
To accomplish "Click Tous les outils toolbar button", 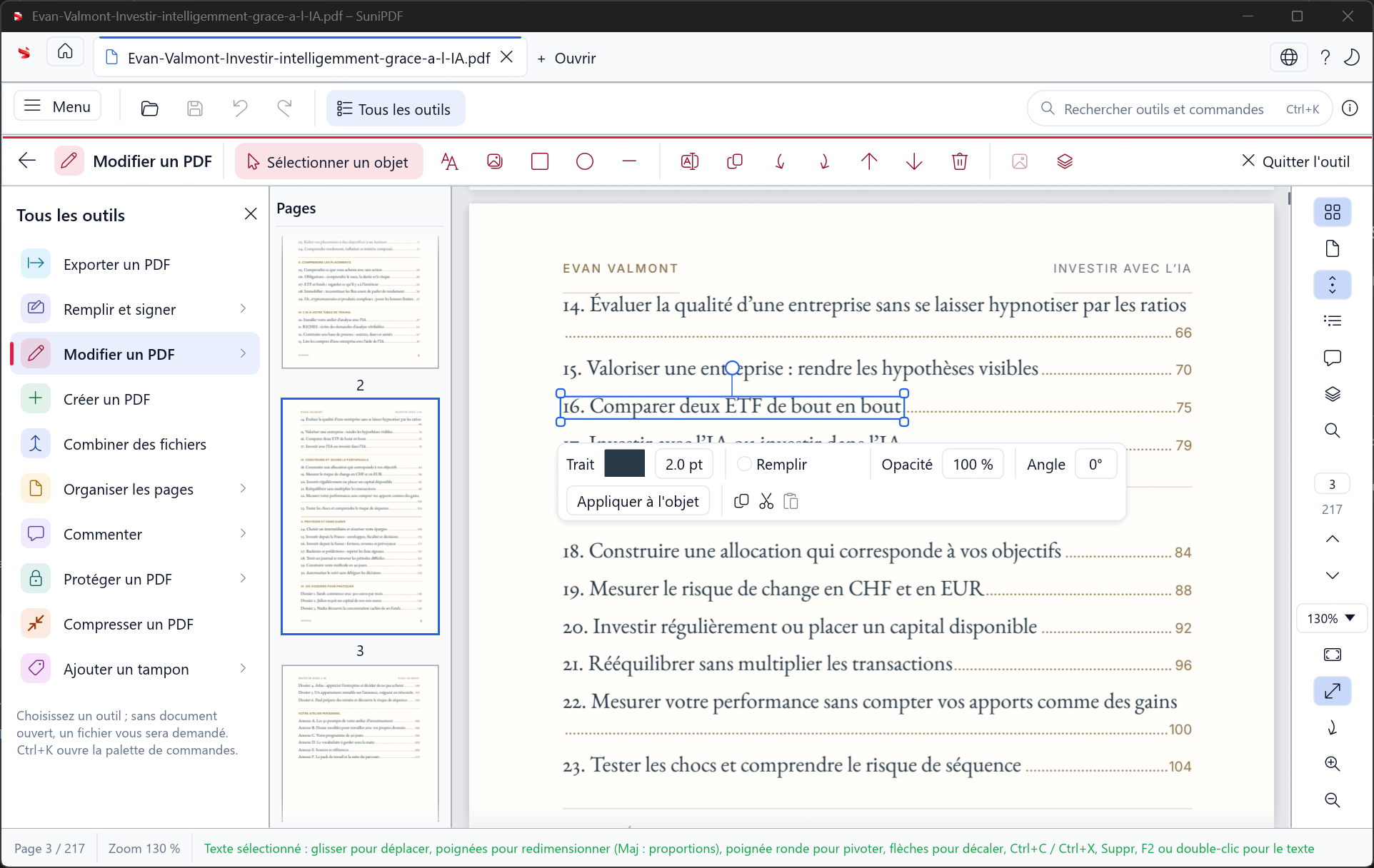I will tap(396, 108).
